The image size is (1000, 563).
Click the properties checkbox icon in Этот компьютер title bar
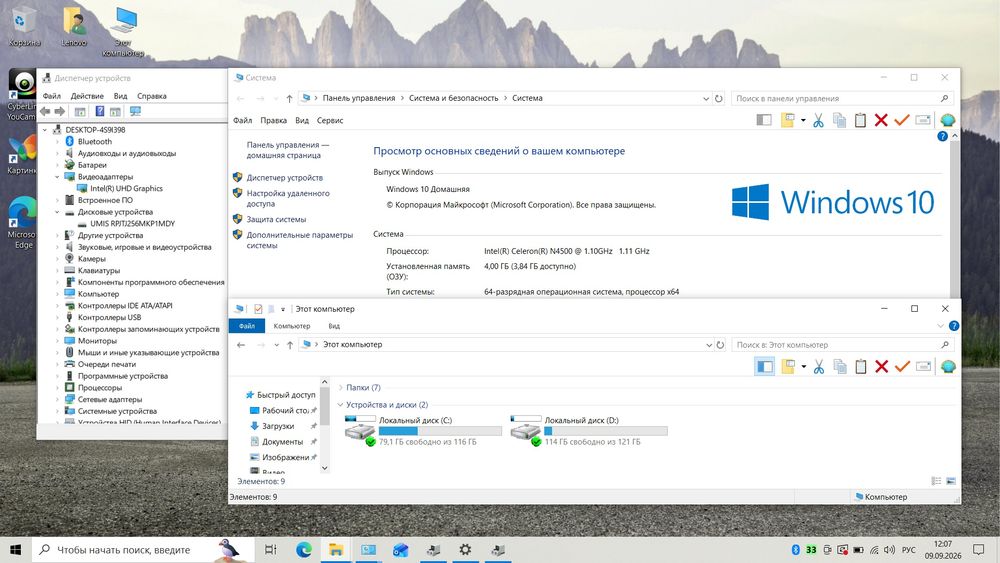(x=258, y=309)
